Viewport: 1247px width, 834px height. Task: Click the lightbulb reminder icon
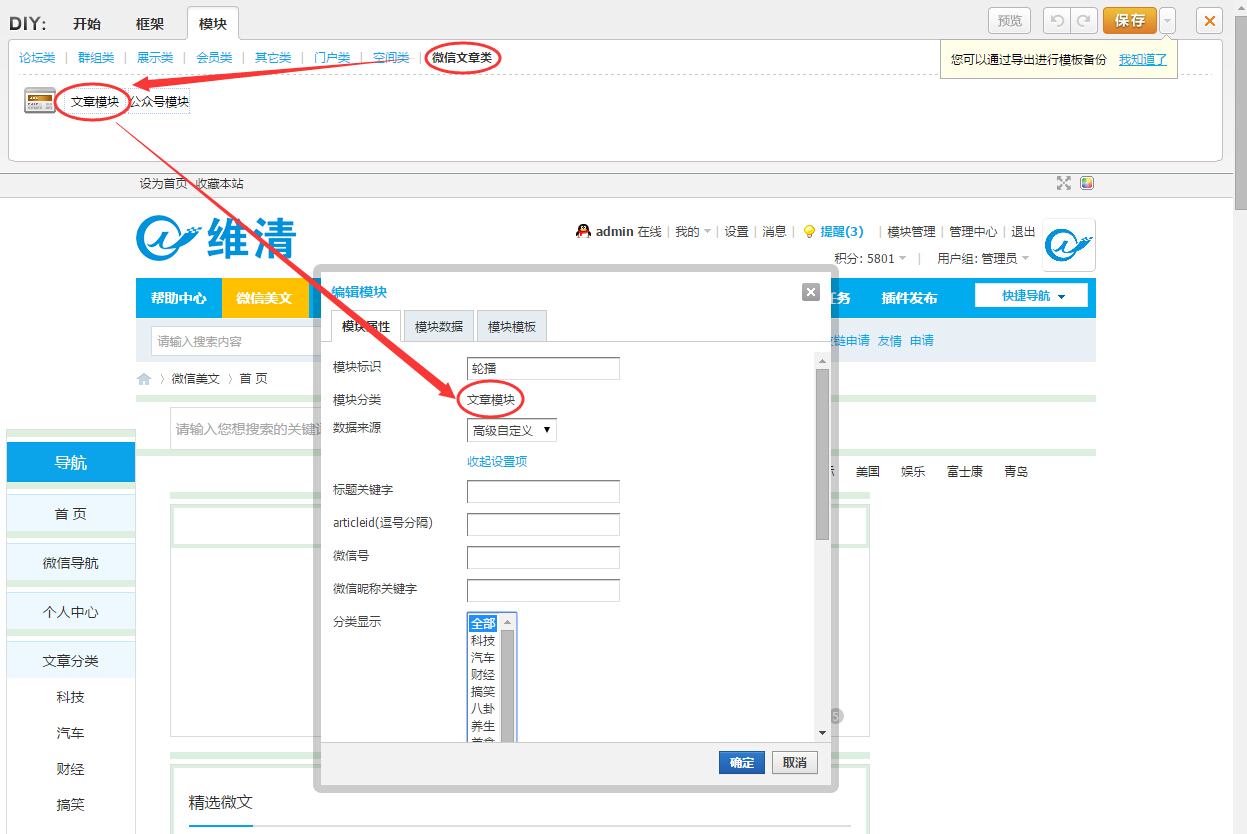pyautogui.click(x=810, y=231)
